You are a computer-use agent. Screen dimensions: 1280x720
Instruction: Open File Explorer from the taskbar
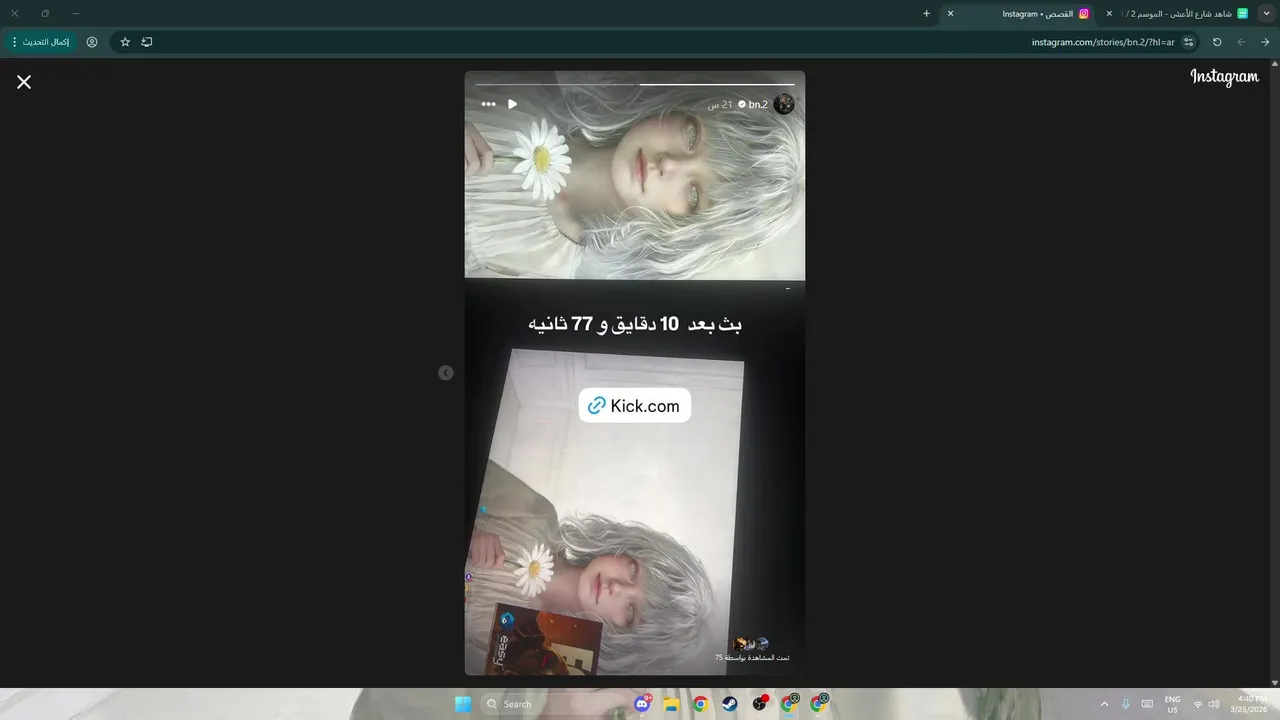(x=672, y=704)
